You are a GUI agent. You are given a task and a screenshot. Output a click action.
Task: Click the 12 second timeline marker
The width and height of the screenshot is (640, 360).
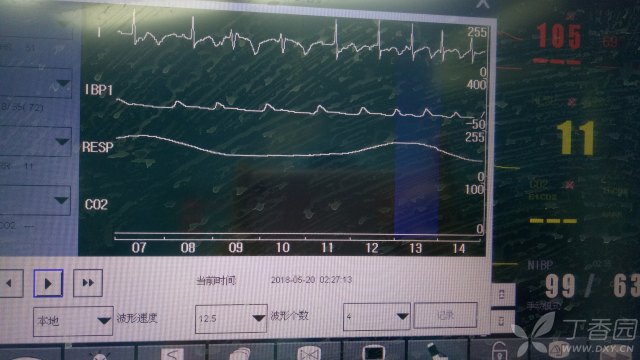[371, 248]
